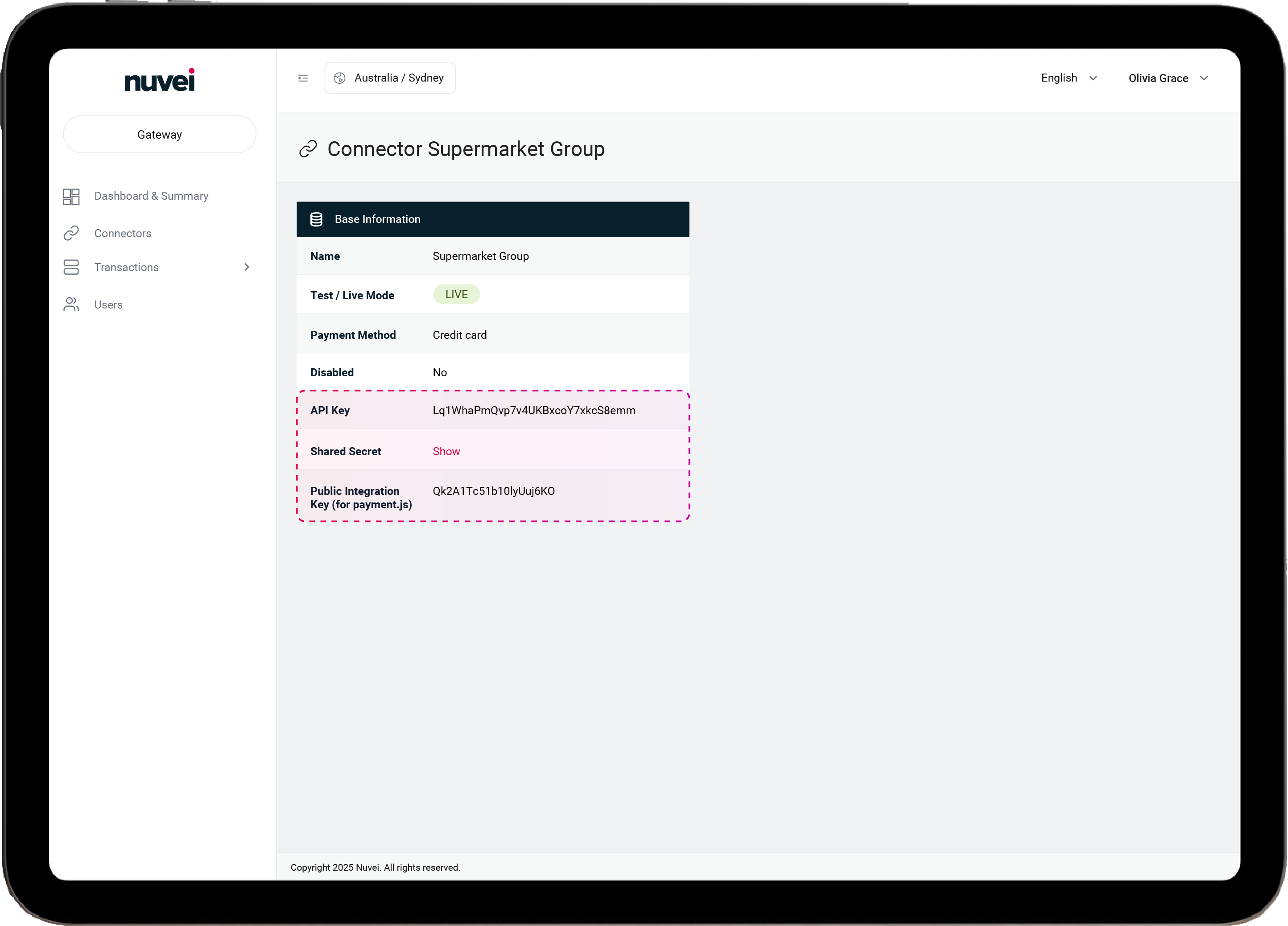Select the Public Integration Key value
1288x926 pixels.
click(494, 491)
